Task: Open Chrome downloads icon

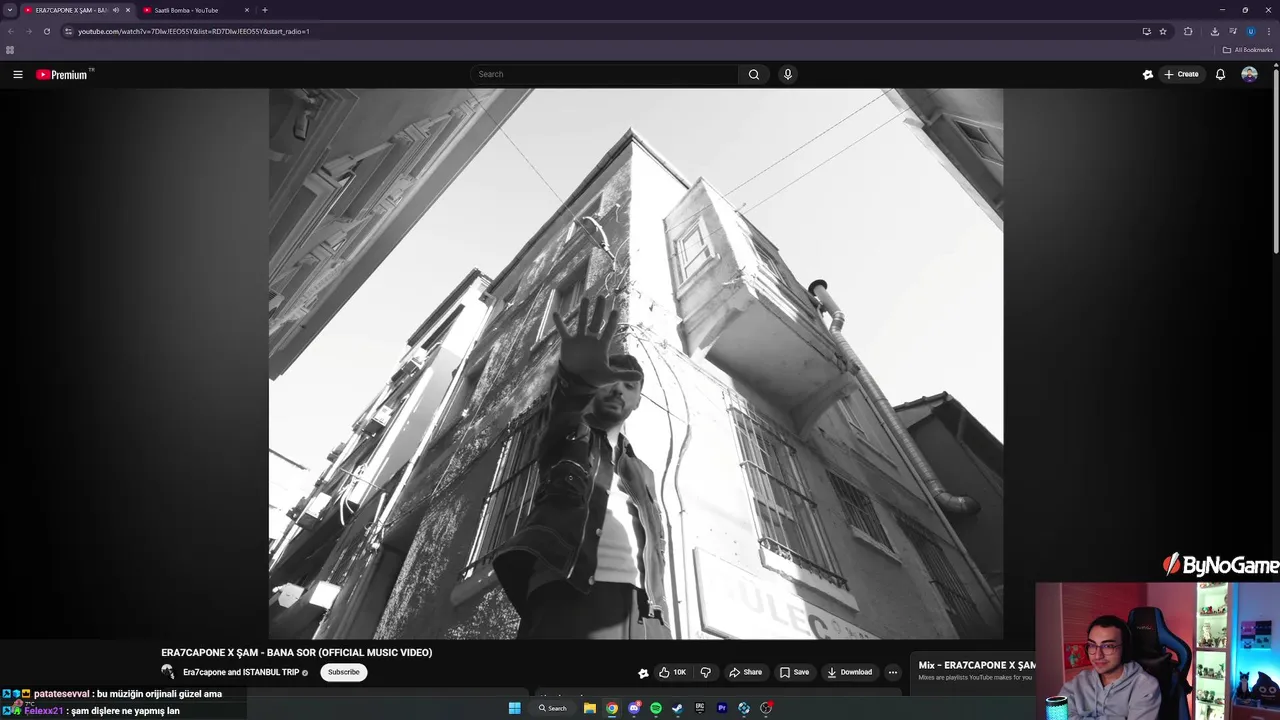Action: pos(1215,31)
